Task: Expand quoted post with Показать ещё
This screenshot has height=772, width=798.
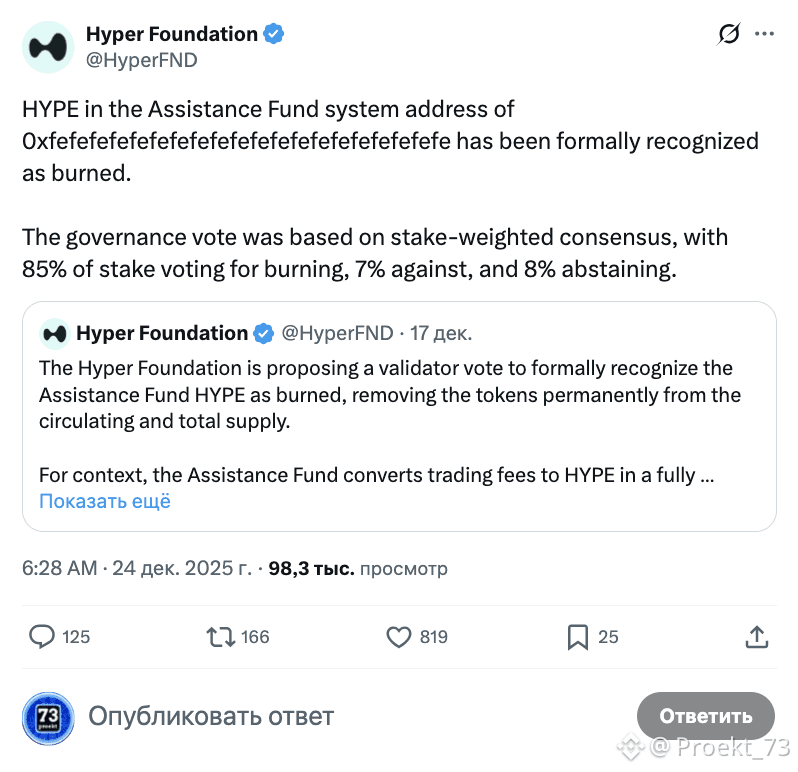Action: tap(105, 501)
